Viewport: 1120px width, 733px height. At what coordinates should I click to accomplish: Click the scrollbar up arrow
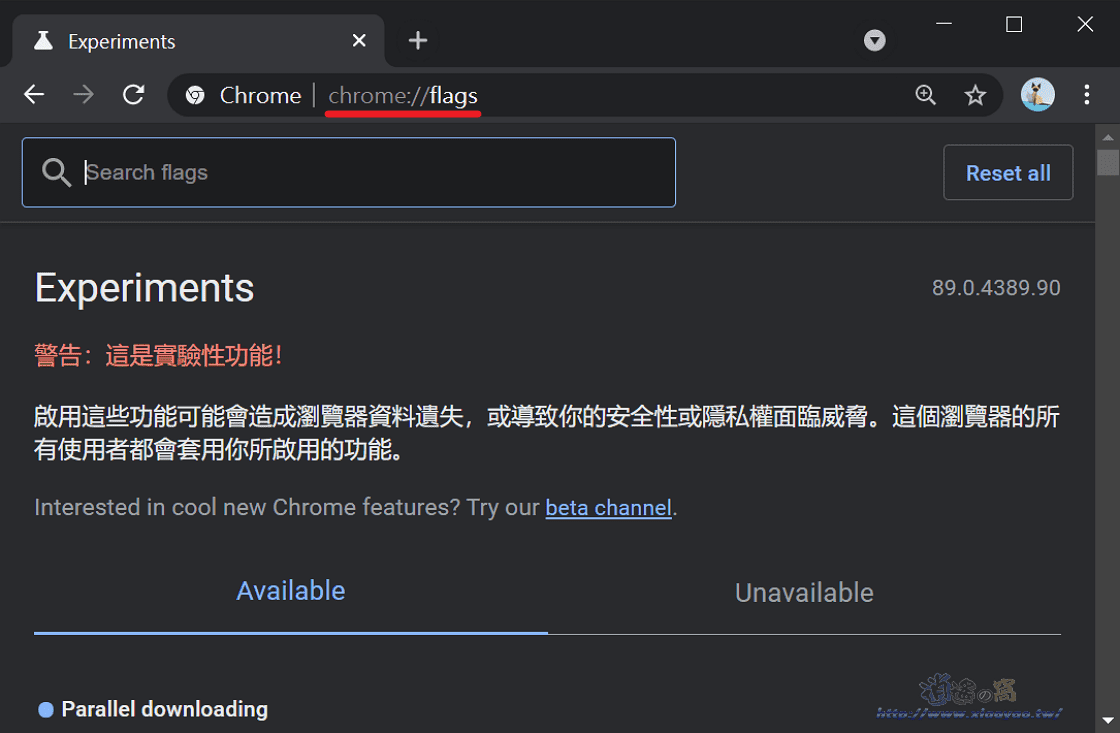pos(1108,136)
